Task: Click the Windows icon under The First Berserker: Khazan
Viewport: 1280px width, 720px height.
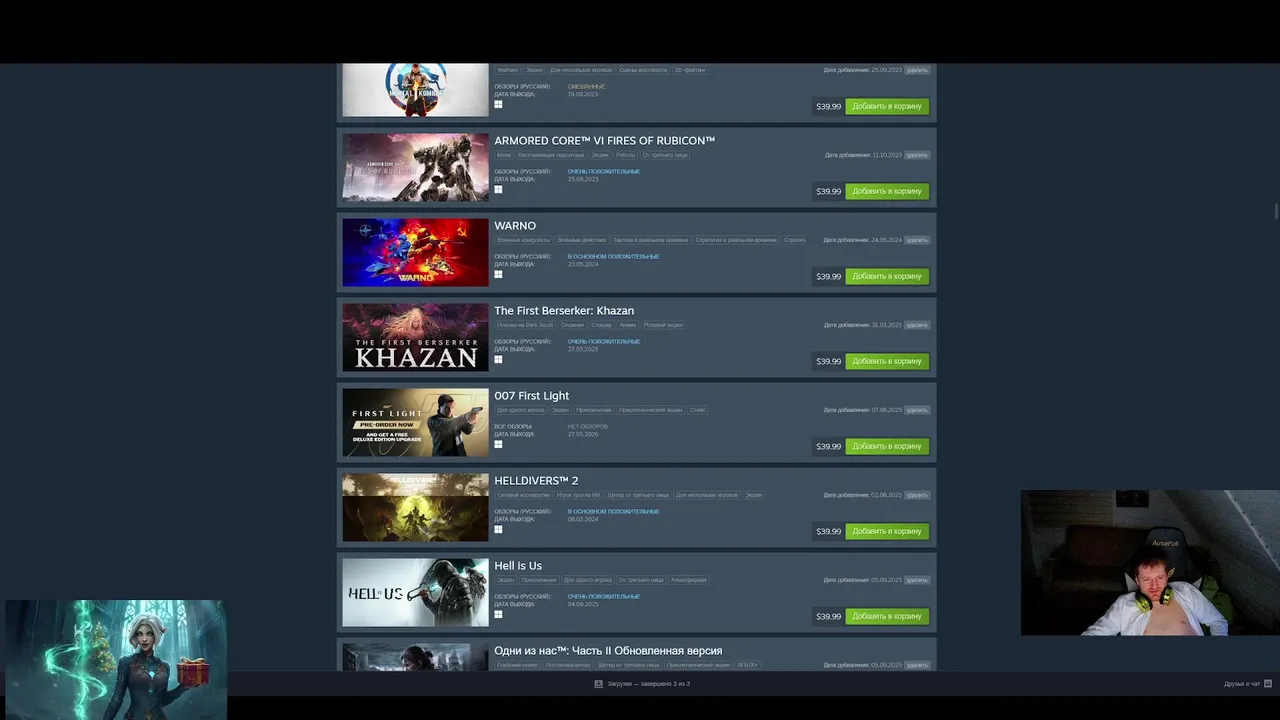Action: point(498,359)
